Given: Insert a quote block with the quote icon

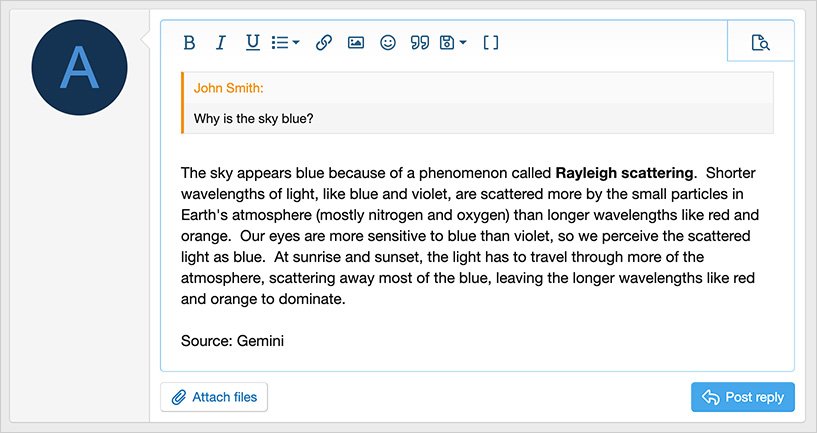Looking at the screenshot, I should point(420,43).
